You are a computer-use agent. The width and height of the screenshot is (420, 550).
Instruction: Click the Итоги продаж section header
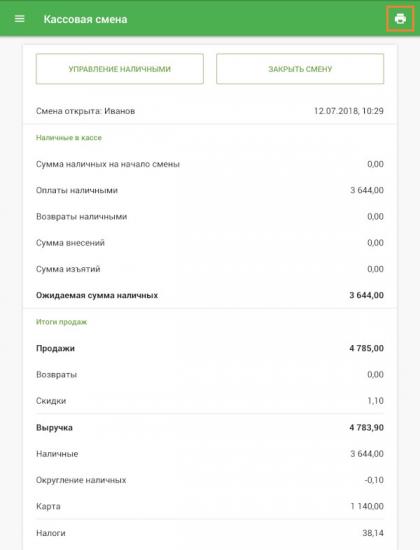(61, 322)
